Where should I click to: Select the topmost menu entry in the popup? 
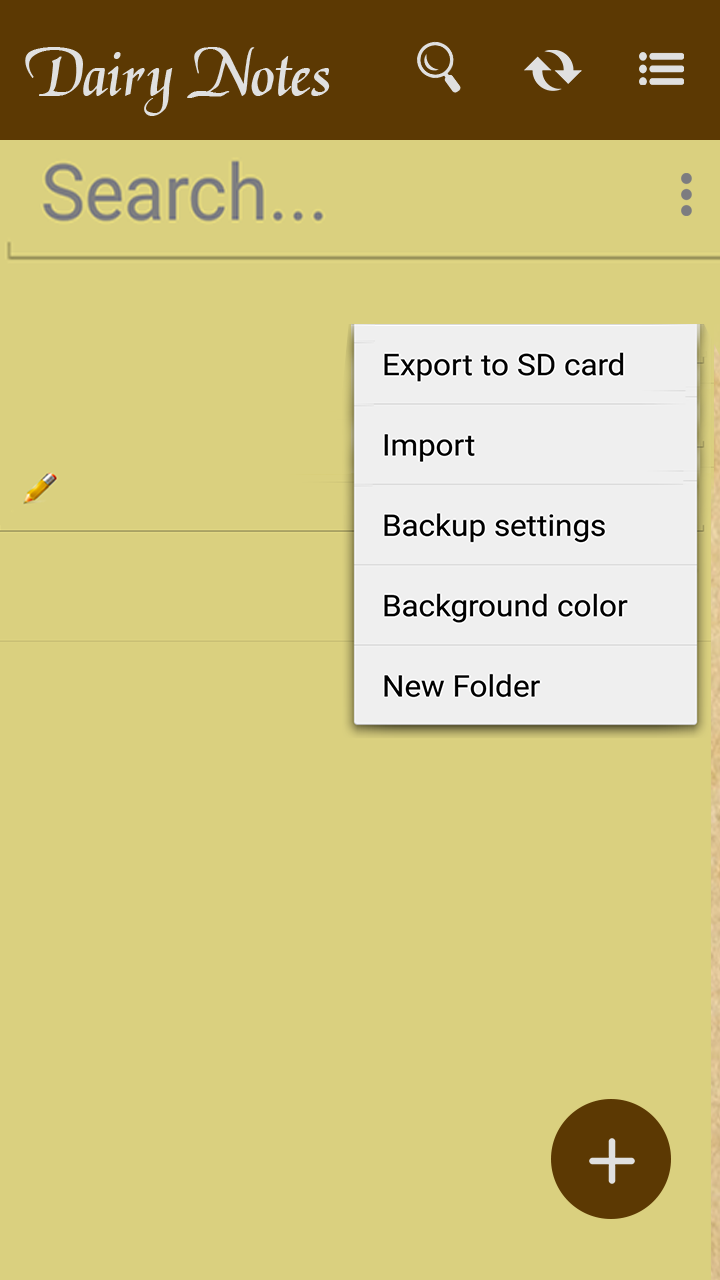click(503, 364)
